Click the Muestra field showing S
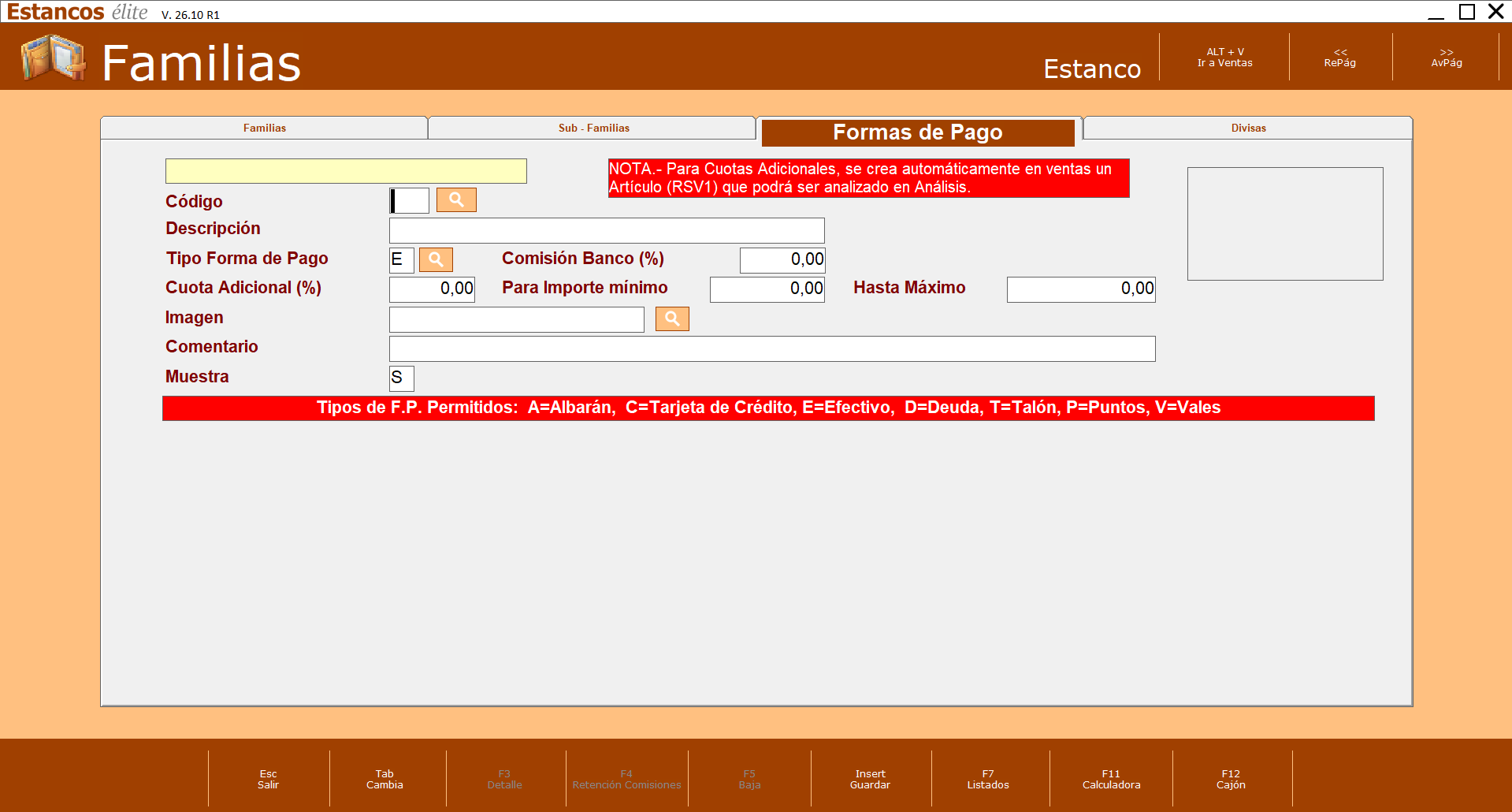This screenshot has width=1512, height=812. point(402,378)
